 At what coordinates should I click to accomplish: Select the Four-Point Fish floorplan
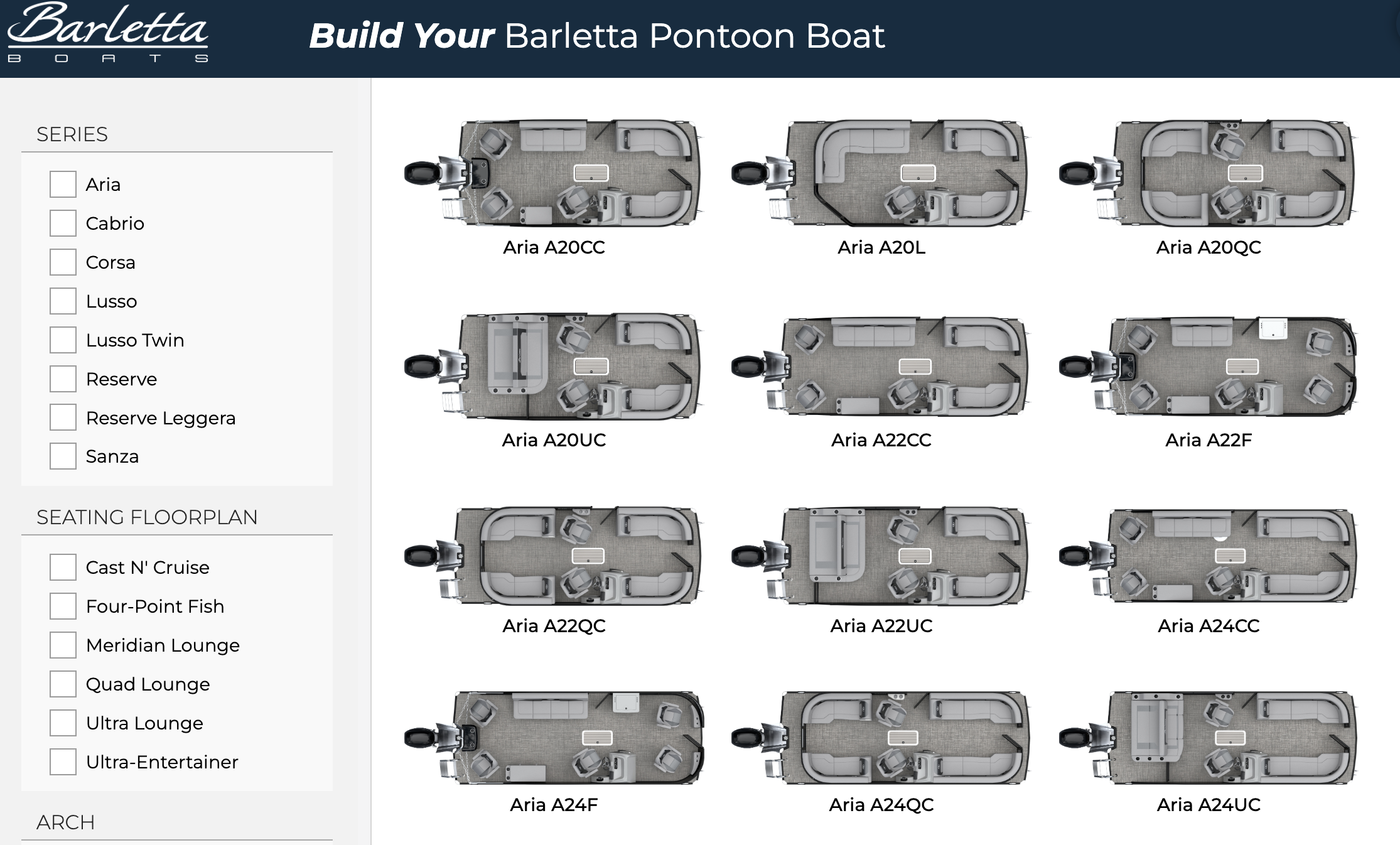click(x=63, y=606)
